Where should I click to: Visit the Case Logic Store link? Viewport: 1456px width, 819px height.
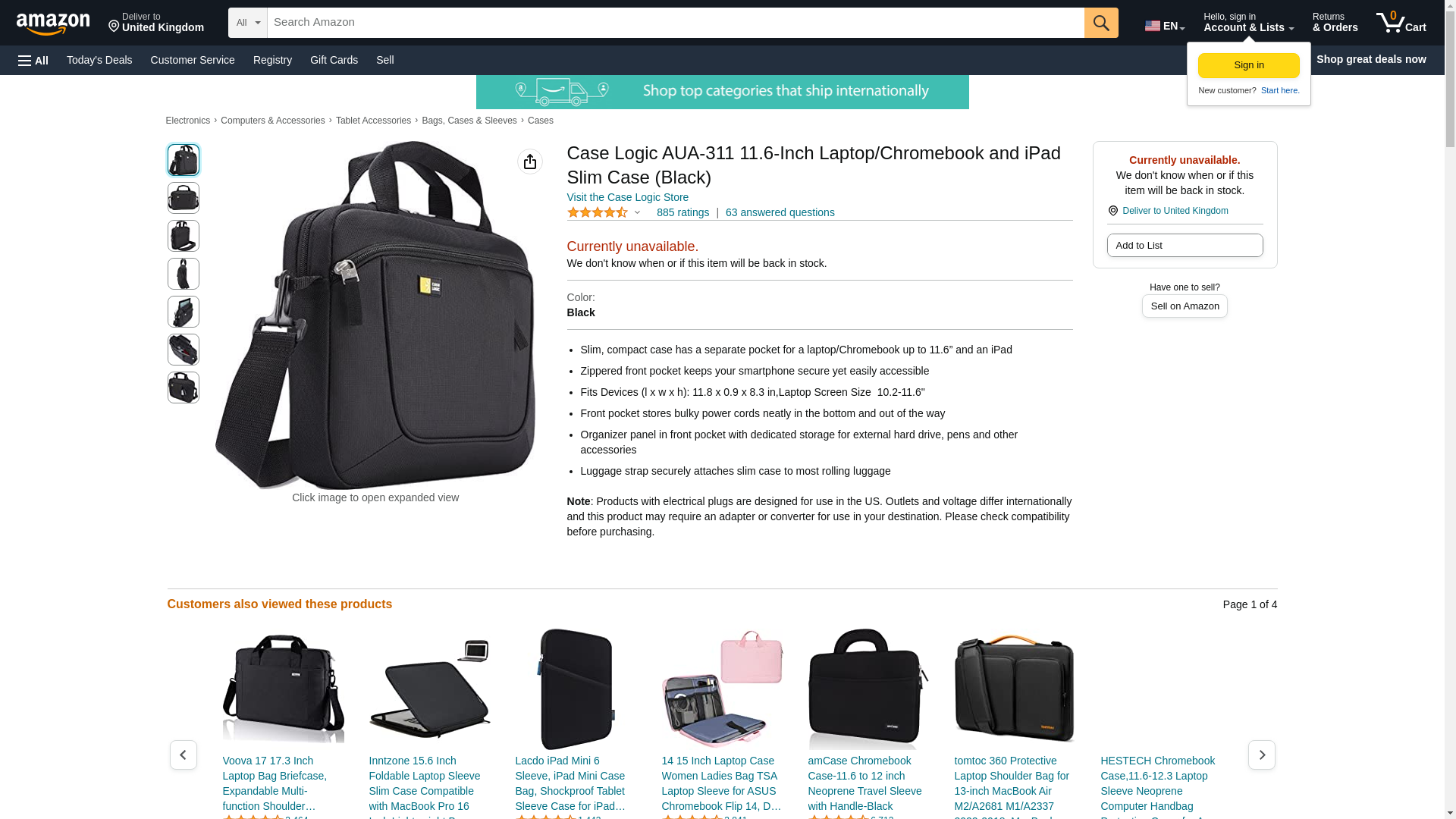click(x=627, y=197)
